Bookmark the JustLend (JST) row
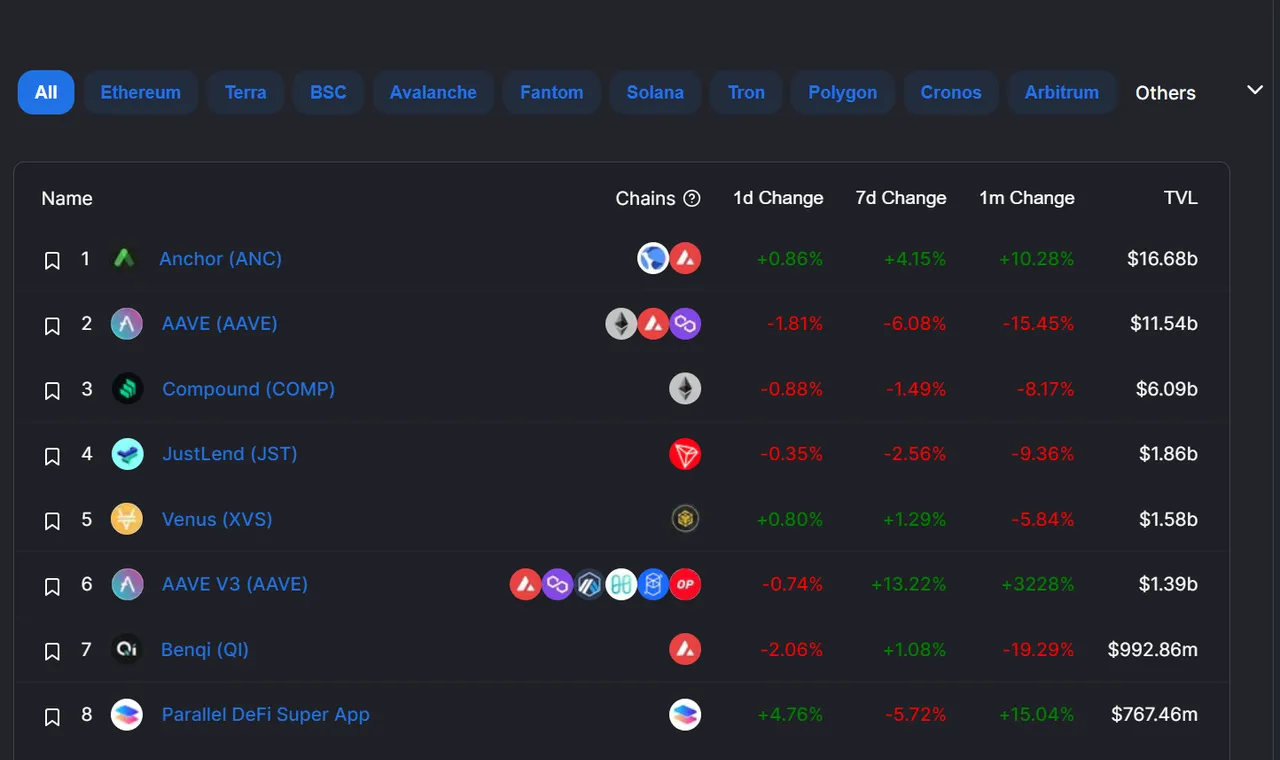Image resolution: width=1280 pixels, height=760 pixels. [53, 456]
